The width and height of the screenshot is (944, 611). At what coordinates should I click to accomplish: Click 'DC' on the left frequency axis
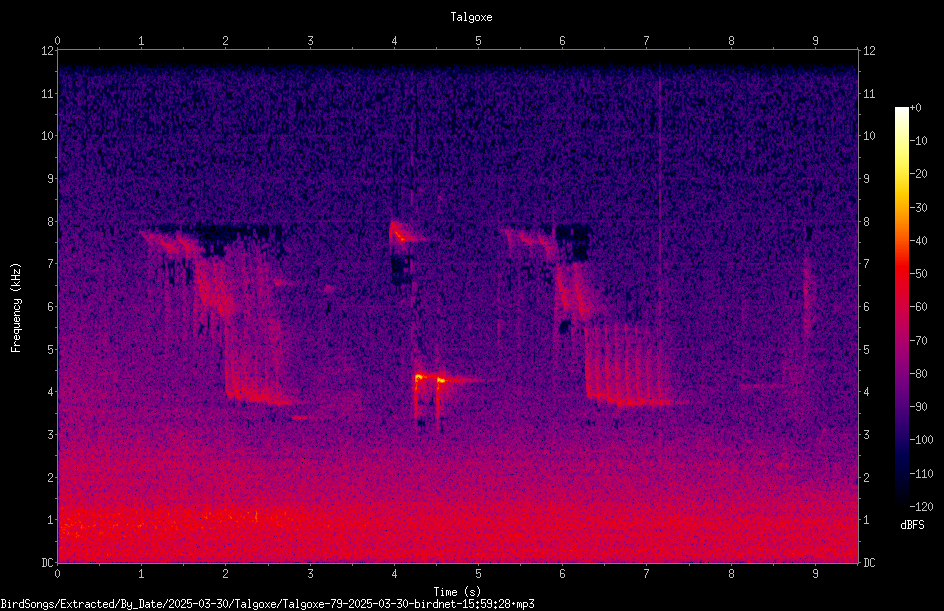point(47,562)
